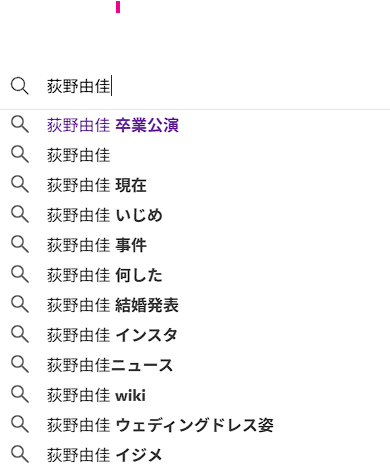This screenshot has height=472, width=390.
Task: Click magnifier icon beside 卒業公演 suggestion
Action: tap(20, 125)
